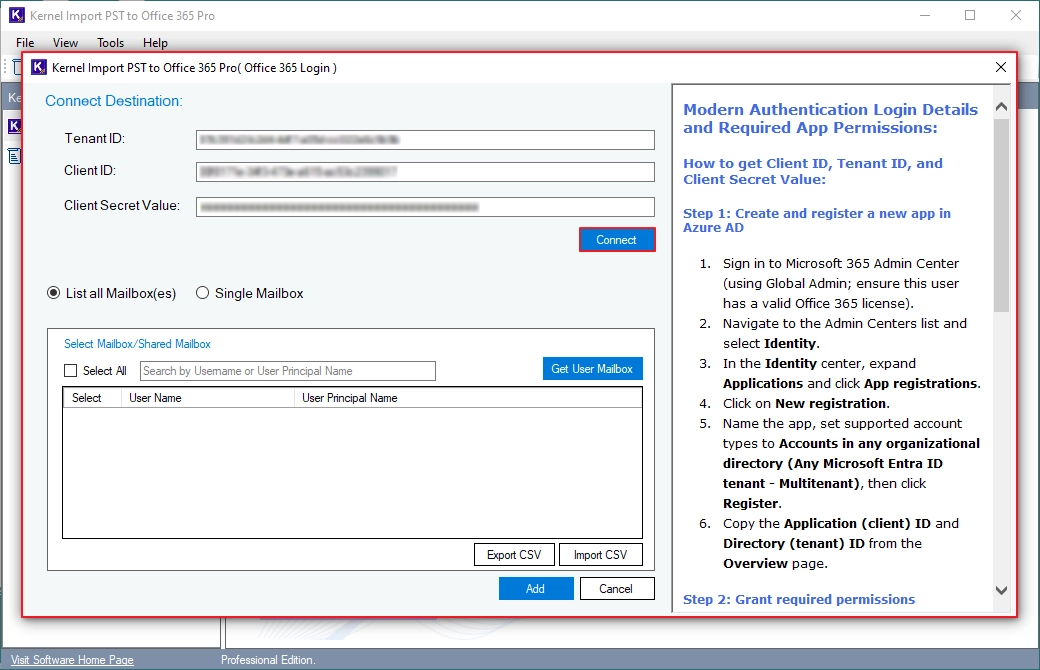Click the scroll down arrow in help panel

(1002, 590)
